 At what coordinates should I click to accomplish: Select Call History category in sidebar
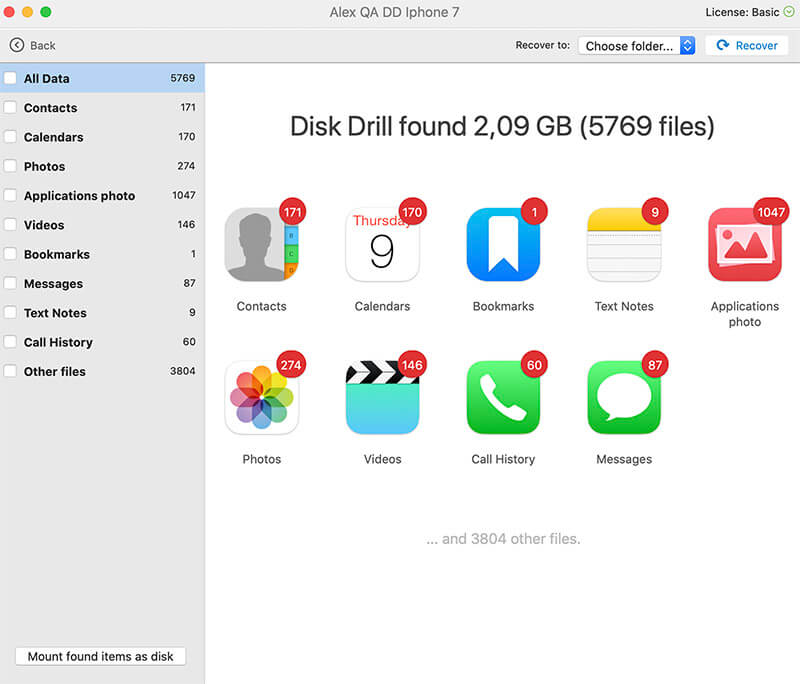[102, 342]
